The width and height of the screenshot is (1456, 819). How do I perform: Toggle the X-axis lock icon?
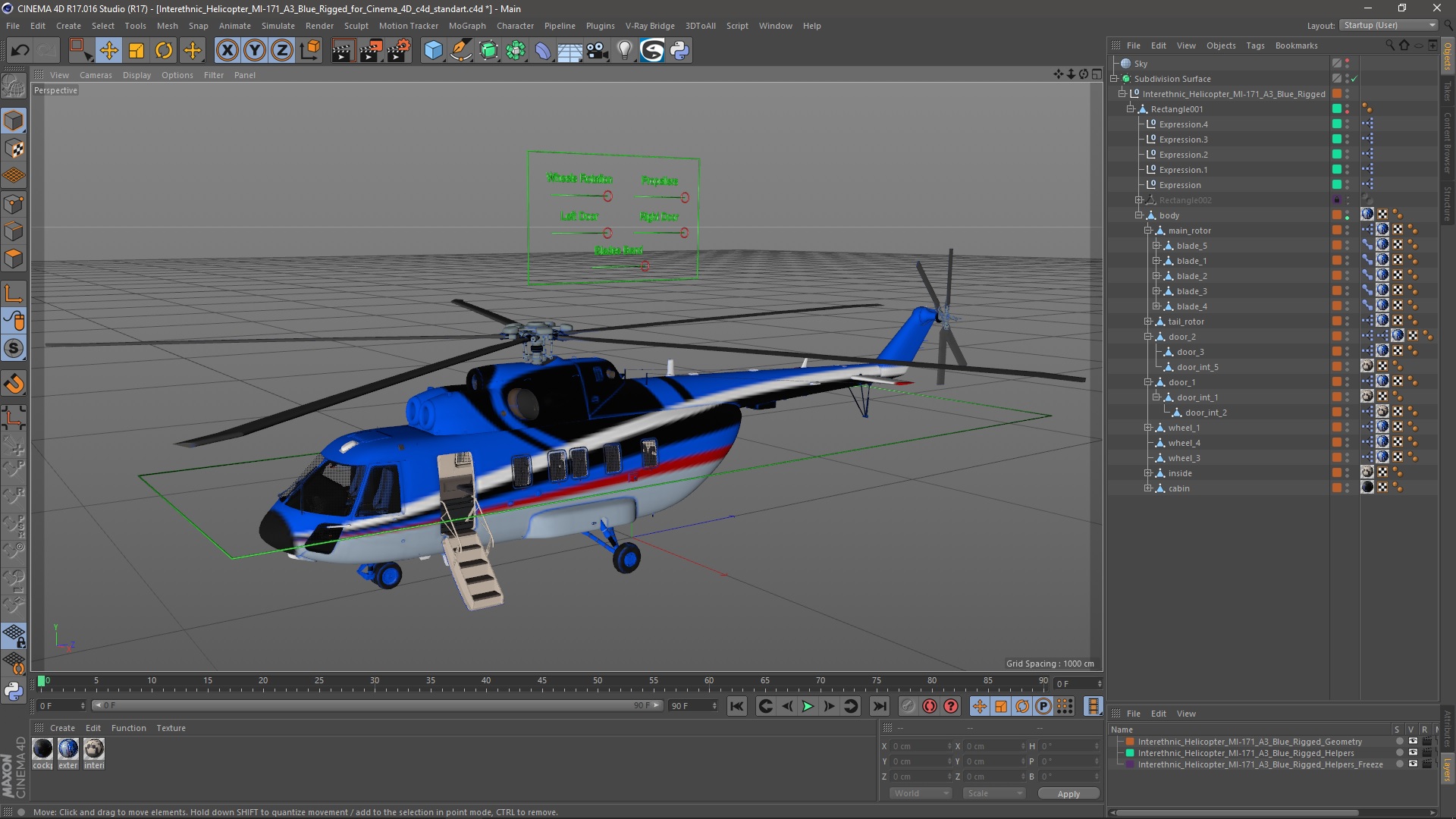227,51
